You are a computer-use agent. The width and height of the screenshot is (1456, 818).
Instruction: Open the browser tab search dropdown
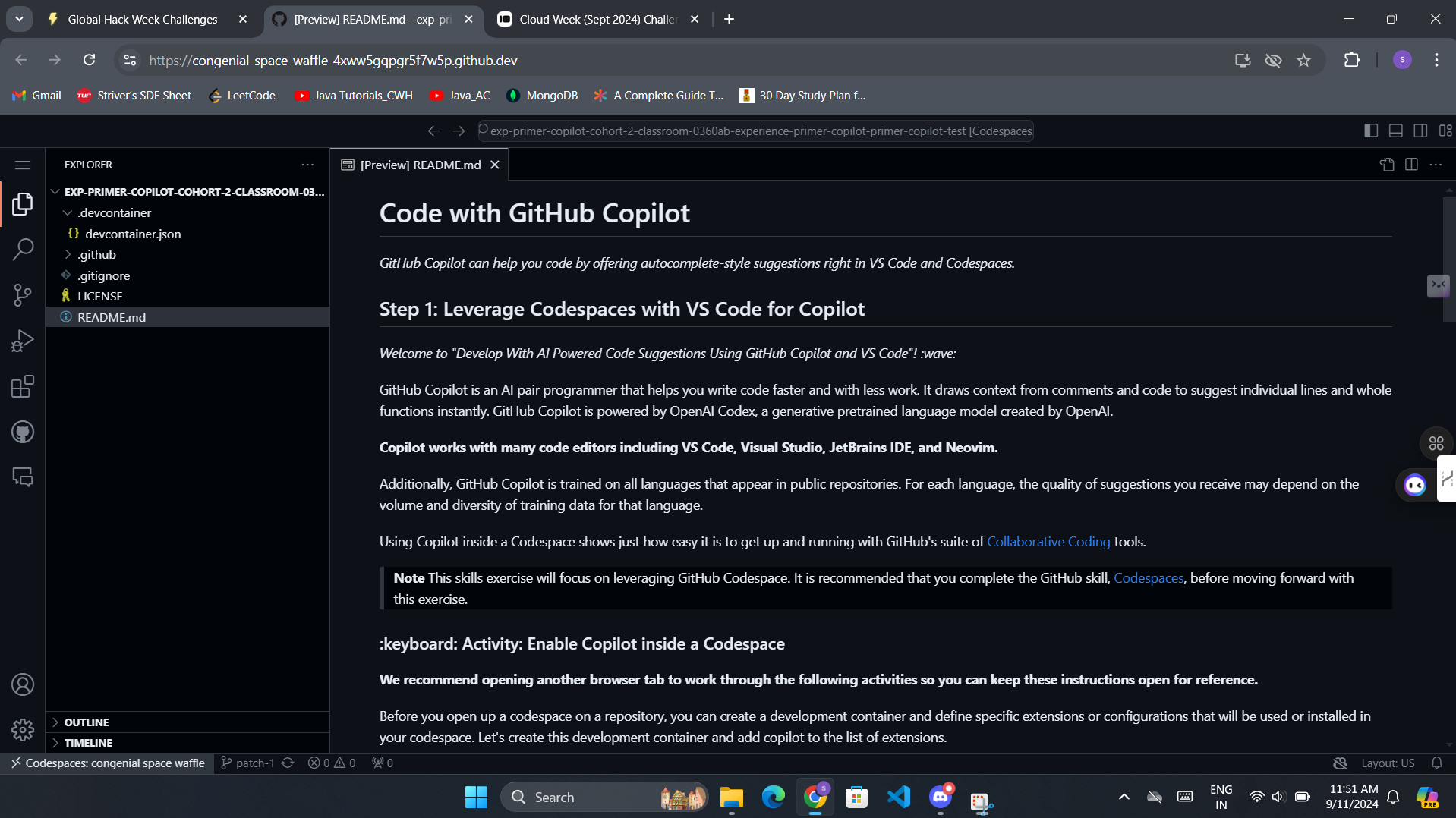(19, 19)
